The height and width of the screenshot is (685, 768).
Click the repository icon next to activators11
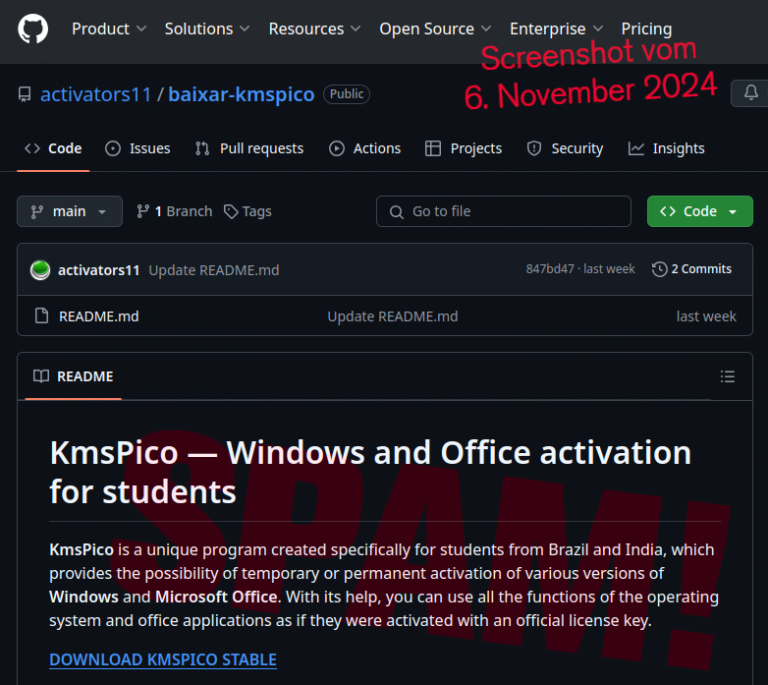click(x=24, y=94)
